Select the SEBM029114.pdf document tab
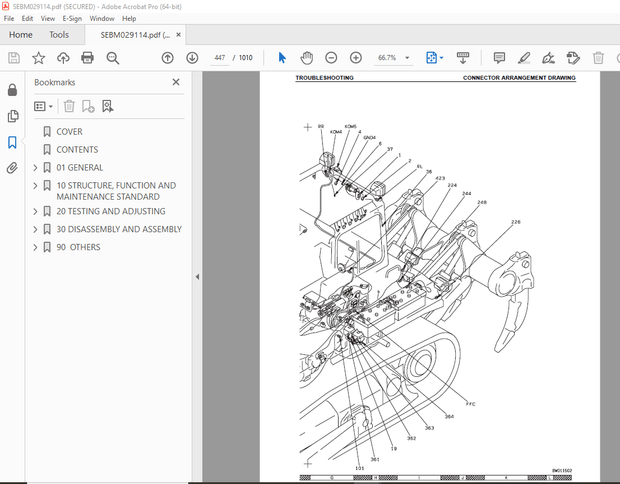Viewport: 620px width, 484px height. [x=135, y=35]
